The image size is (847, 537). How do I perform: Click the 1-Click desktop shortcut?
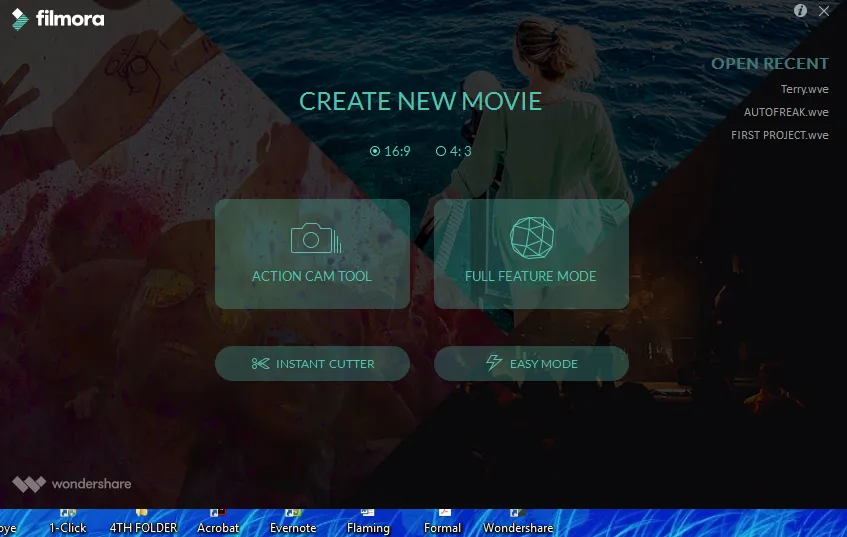click(x=68, y=523)
